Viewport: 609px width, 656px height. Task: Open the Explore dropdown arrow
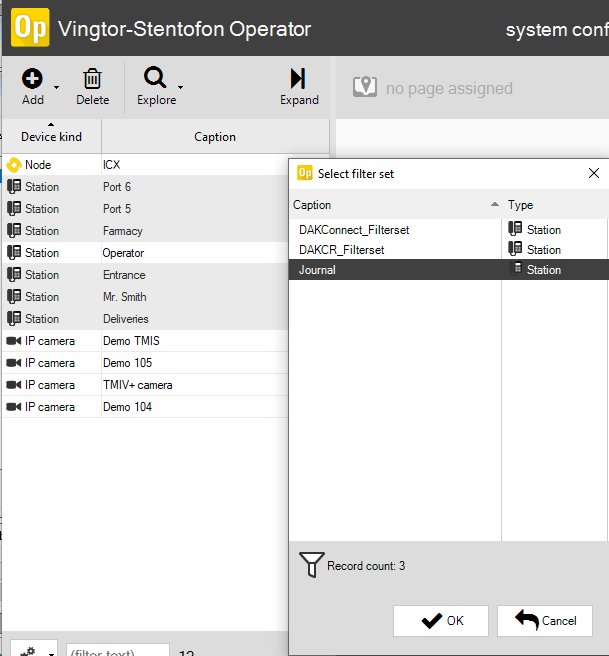tap(180, 87)
